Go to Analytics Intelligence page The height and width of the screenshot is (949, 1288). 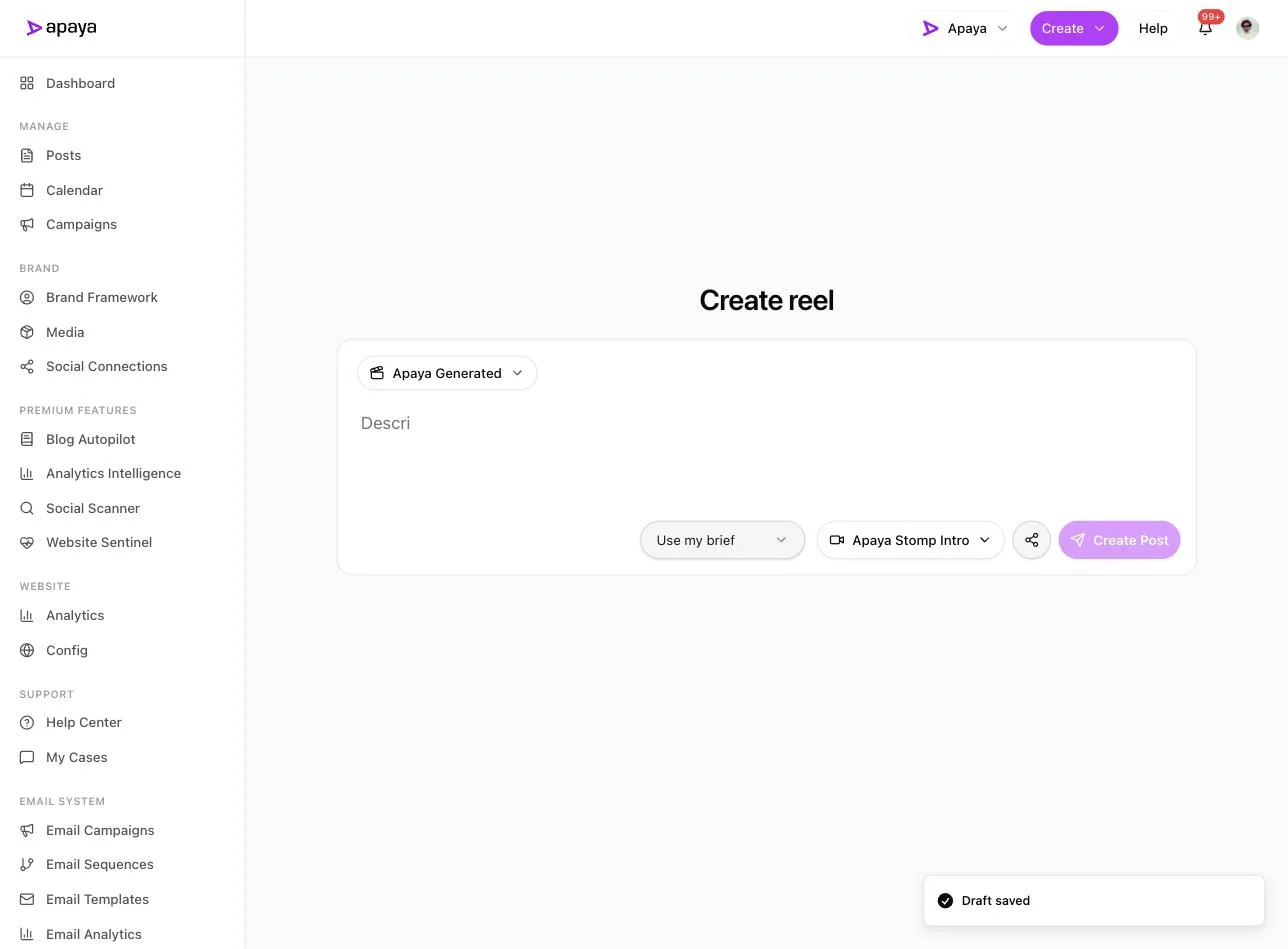coord(113,473)
